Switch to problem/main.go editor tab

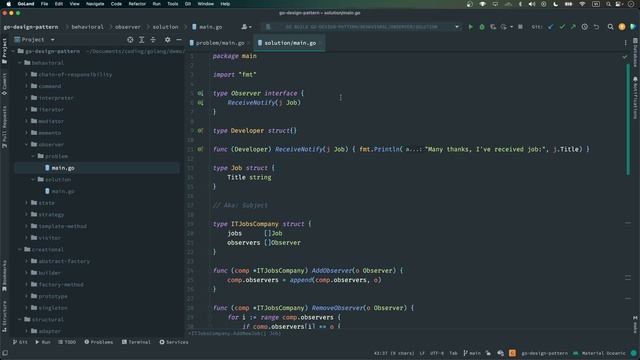(219, 43)
